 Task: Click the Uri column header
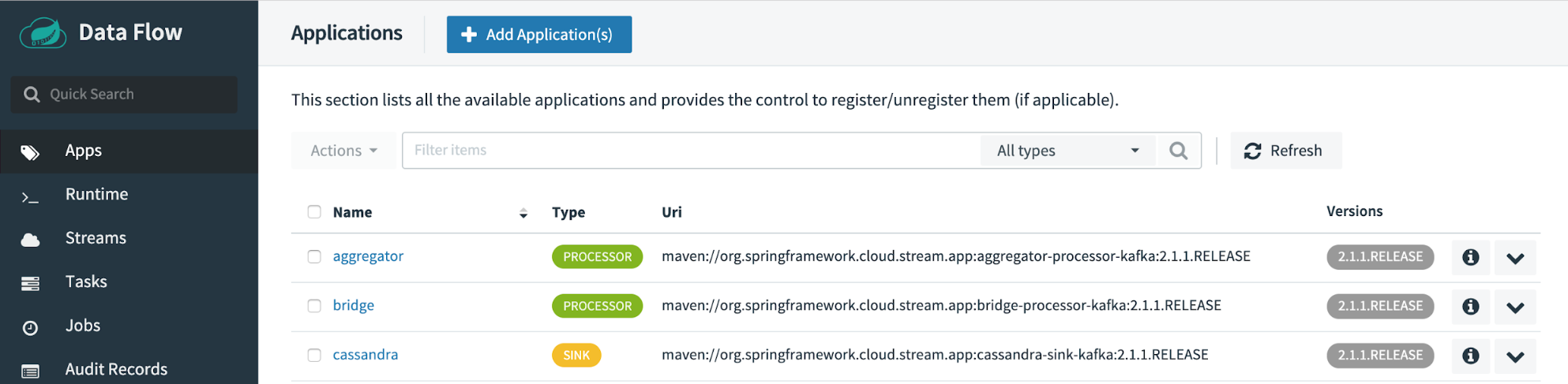672,212
